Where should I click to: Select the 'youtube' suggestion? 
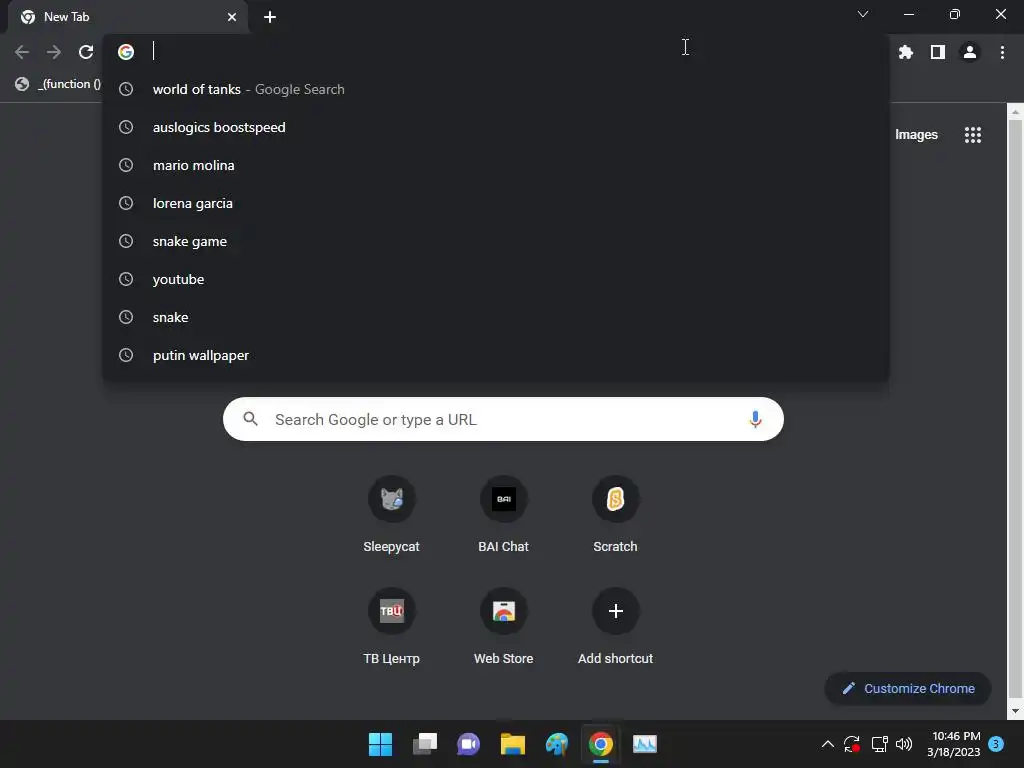coord(496,280)
